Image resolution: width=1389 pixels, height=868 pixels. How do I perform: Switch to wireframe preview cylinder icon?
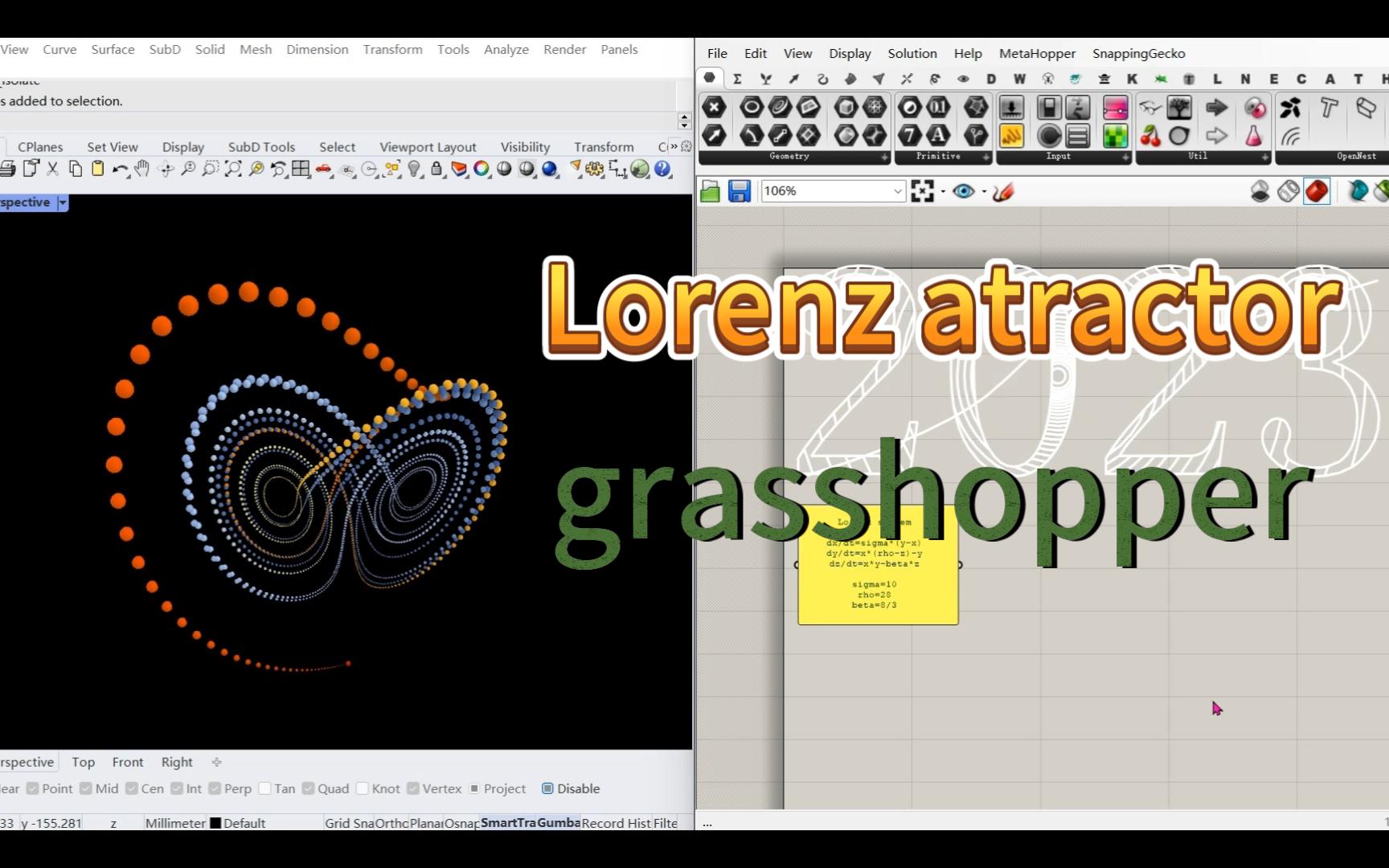(1289, 191)
